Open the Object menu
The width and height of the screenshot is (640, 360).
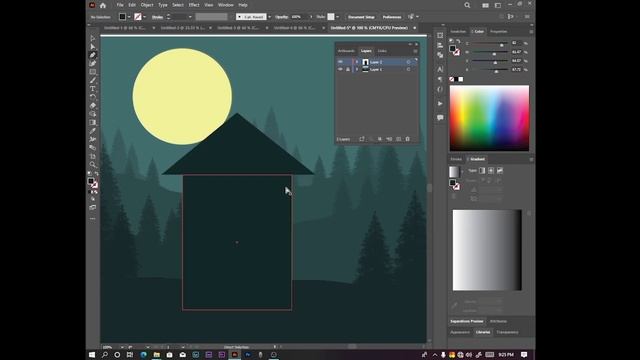[x=147, y=5]
